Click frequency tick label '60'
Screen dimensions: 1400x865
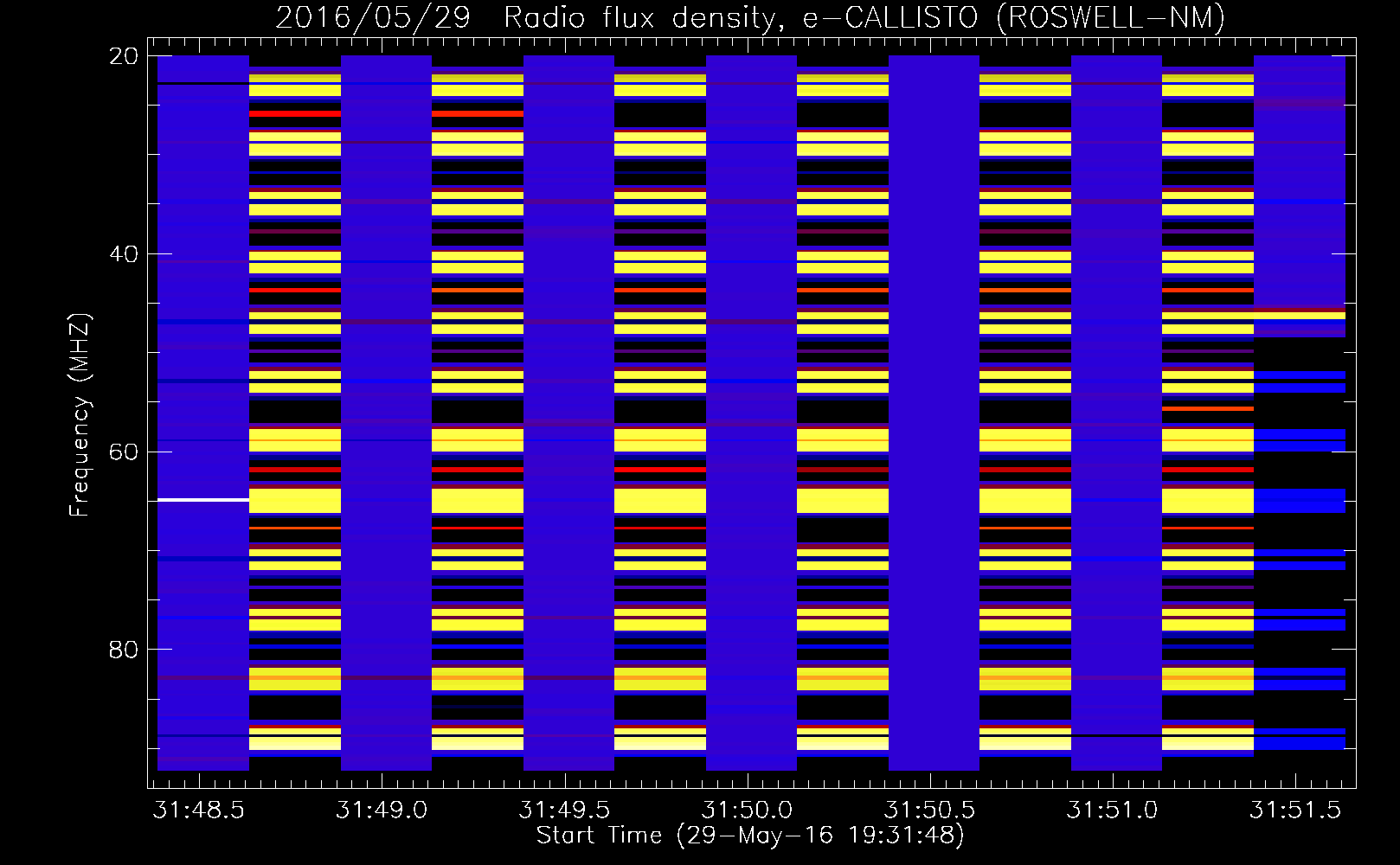[125, 452]
